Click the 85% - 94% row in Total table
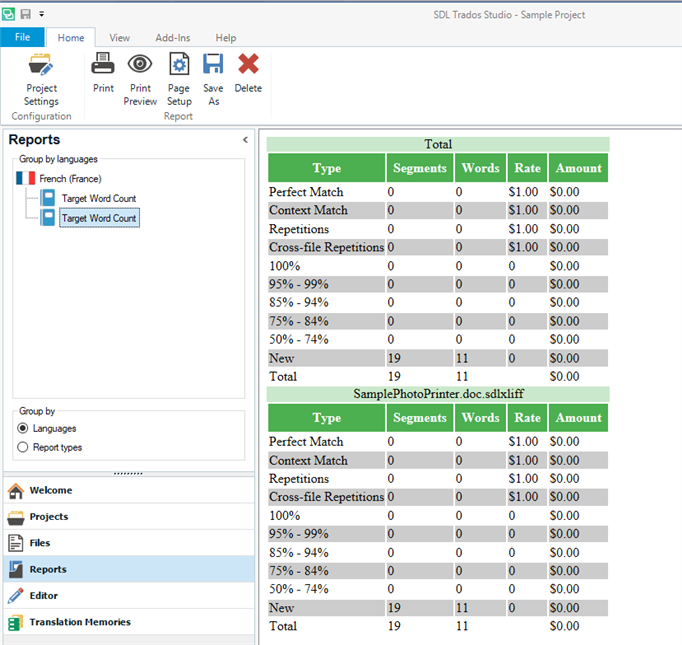Image resolution: width=682 pixels, height=645 pixels. click(x=438, y=303)
